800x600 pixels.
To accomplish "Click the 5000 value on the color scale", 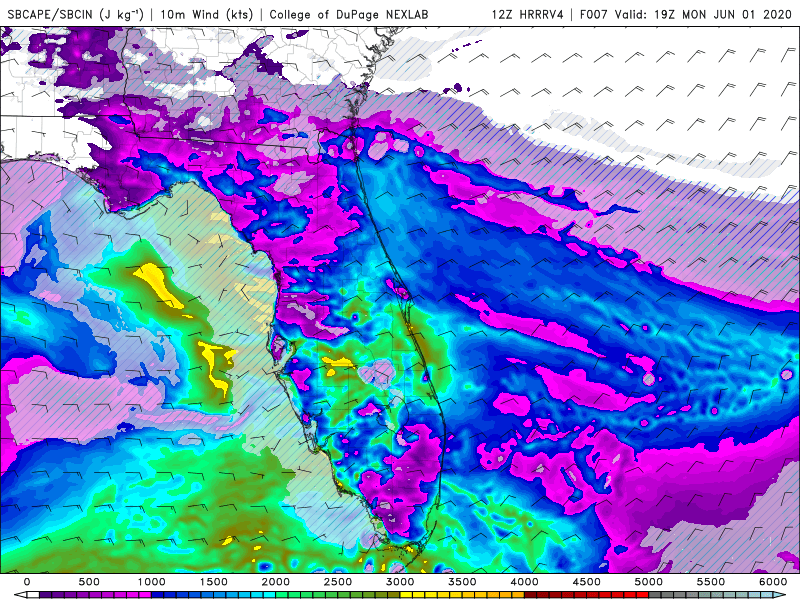I will 648,582.
